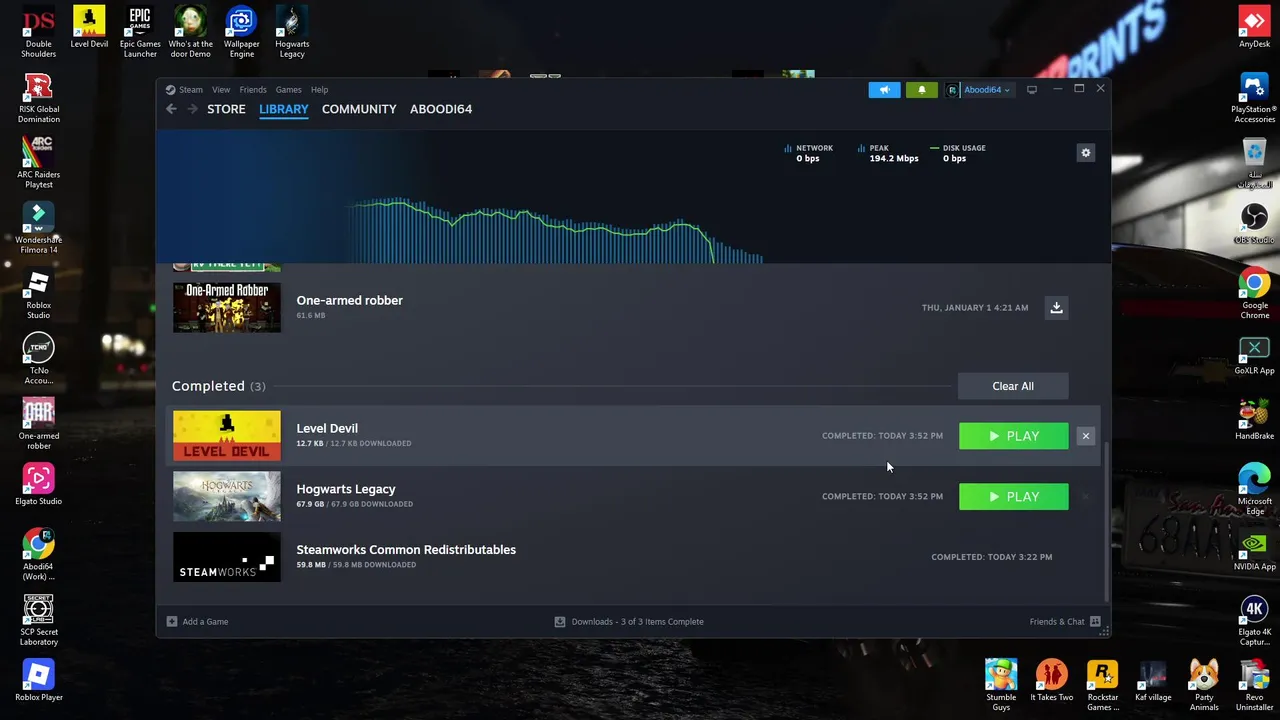Open View menu in Steam
This screenshot has width=1280, height=720.
pyautogui.click(x=221, y=90)
